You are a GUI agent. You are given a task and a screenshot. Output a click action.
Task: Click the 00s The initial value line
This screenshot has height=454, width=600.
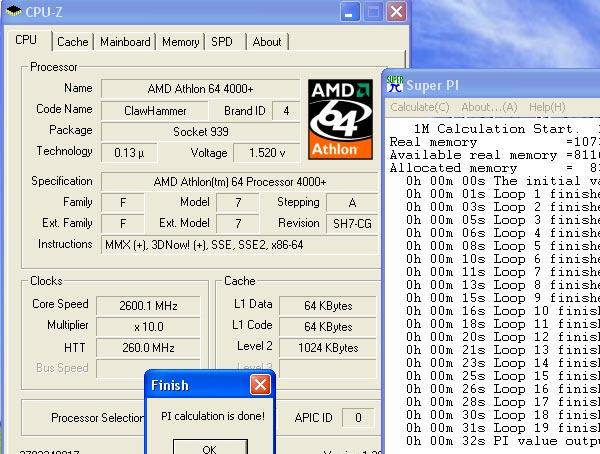(x=503, y=181)
